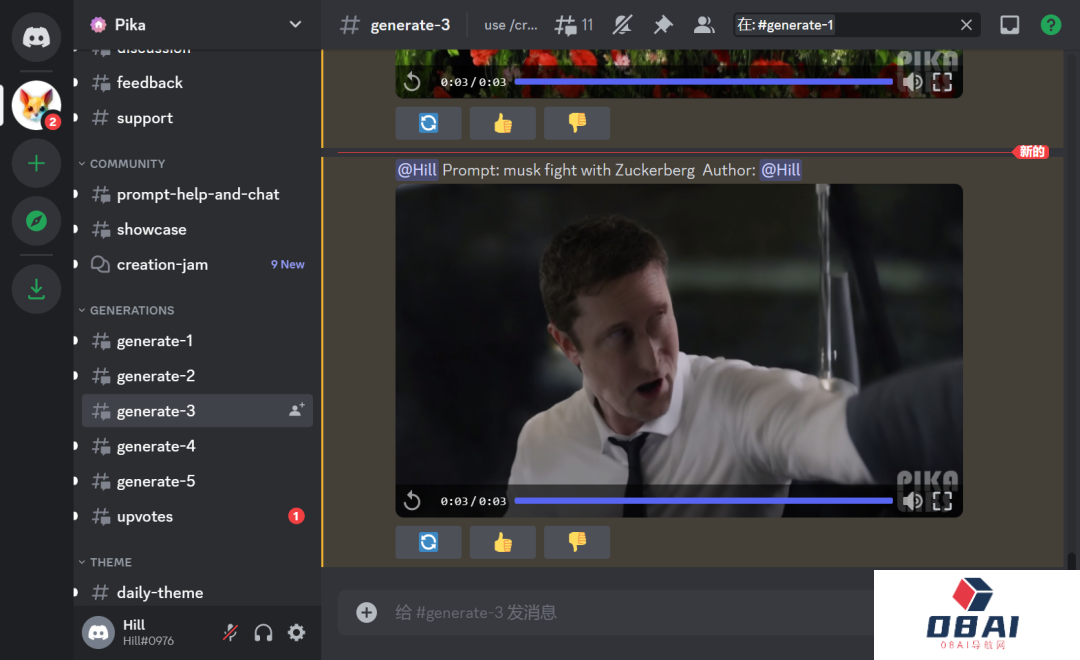Open Explore Discoverable Servers compass icon
Image resolution: width=1080 pixels, height=660 pixels.
coord(37,221)
